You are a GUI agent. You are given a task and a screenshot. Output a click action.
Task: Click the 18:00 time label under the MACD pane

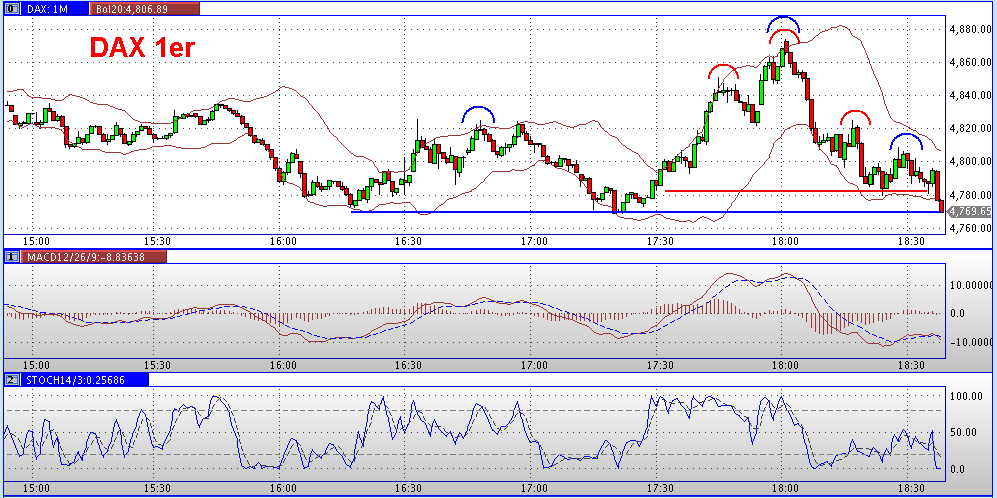(785, 365)
